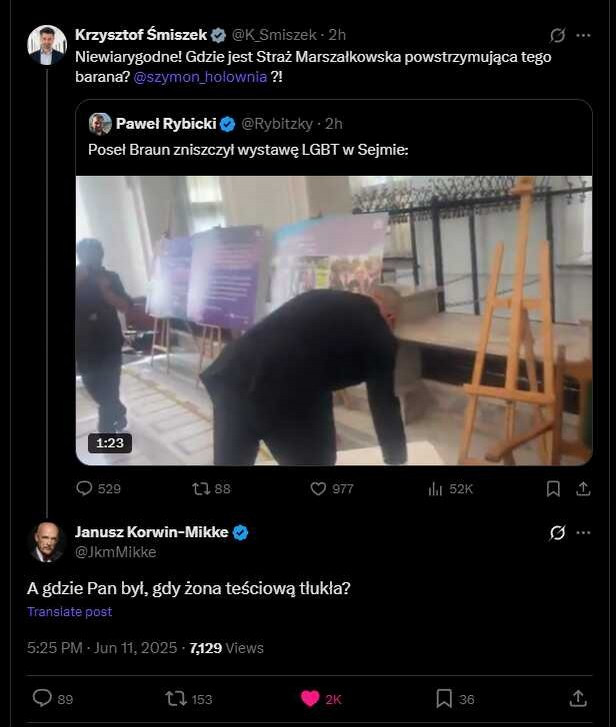Open repost menu showing 153 on Korwin-Mikke's post

point(176,698)
